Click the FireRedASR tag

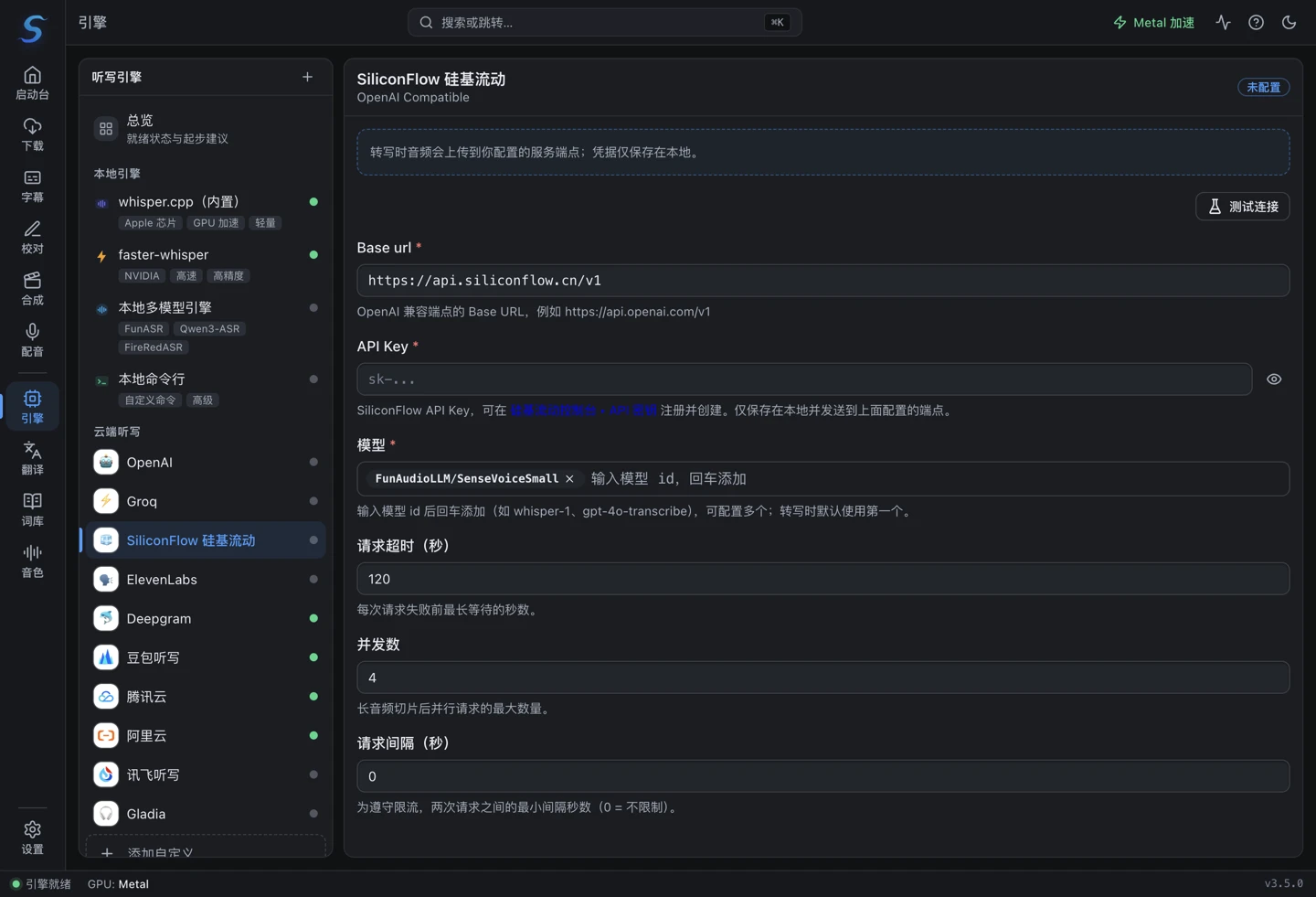(x=154, y=347)
